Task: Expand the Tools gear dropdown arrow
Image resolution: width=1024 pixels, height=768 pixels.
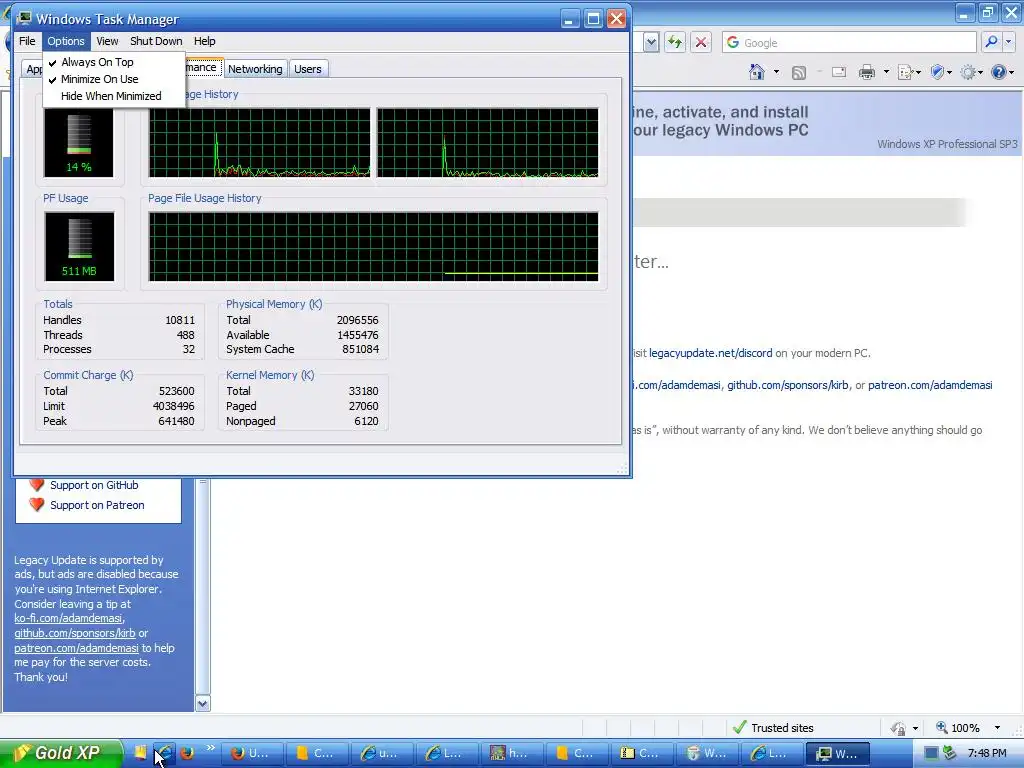Action: [x=980, y=72]
